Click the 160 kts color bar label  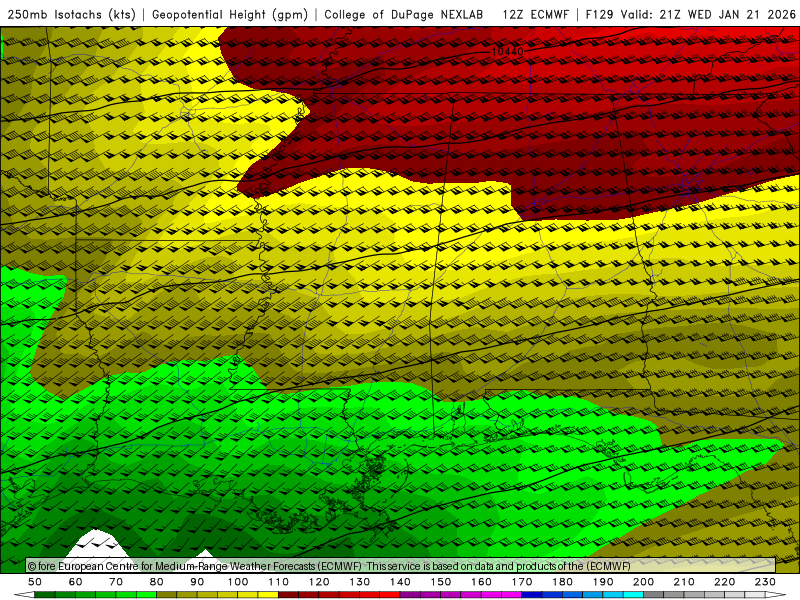481,582
